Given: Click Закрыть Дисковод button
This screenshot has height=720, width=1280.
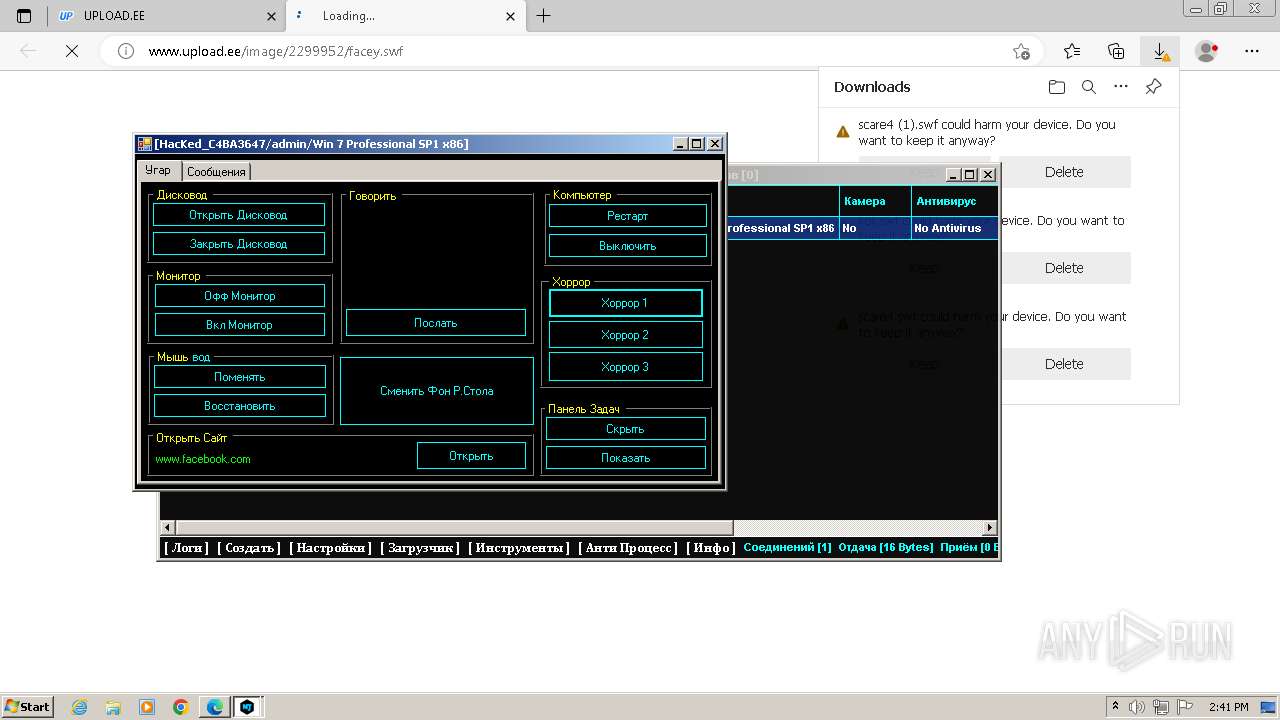Looking at the screenshot, I should coord(238,244).
